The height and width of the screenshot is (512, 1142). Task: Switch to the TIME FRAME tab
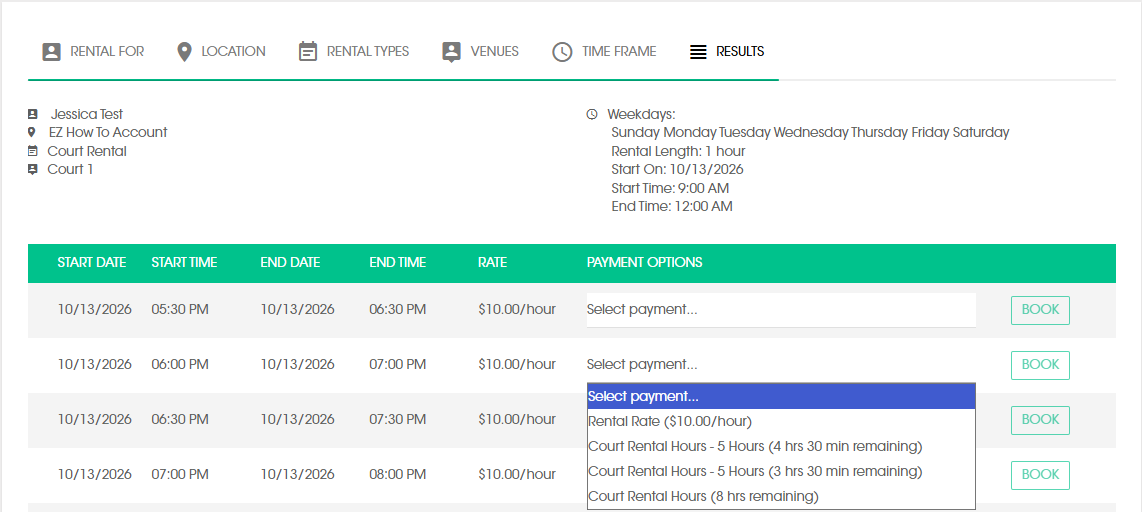605,52
